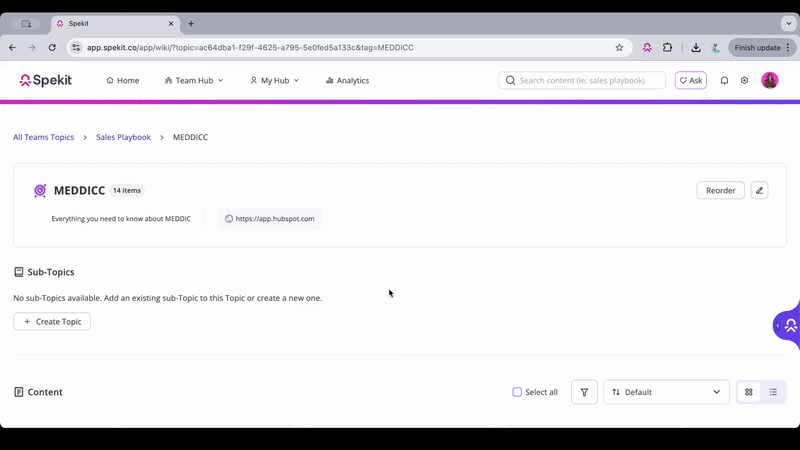Edit the MEDDICC topic with pencil icon

tap(759, 190)
